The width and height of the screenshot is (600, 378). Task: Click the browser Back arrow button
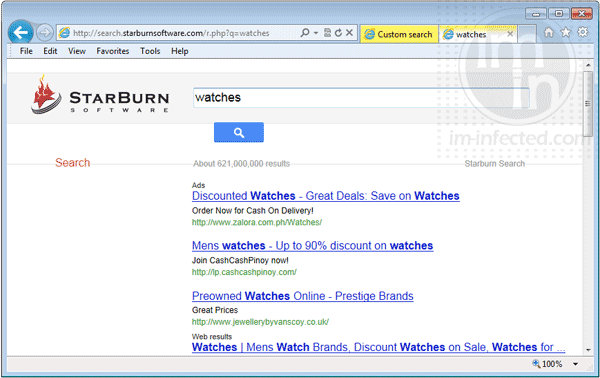tap(20, 32)
